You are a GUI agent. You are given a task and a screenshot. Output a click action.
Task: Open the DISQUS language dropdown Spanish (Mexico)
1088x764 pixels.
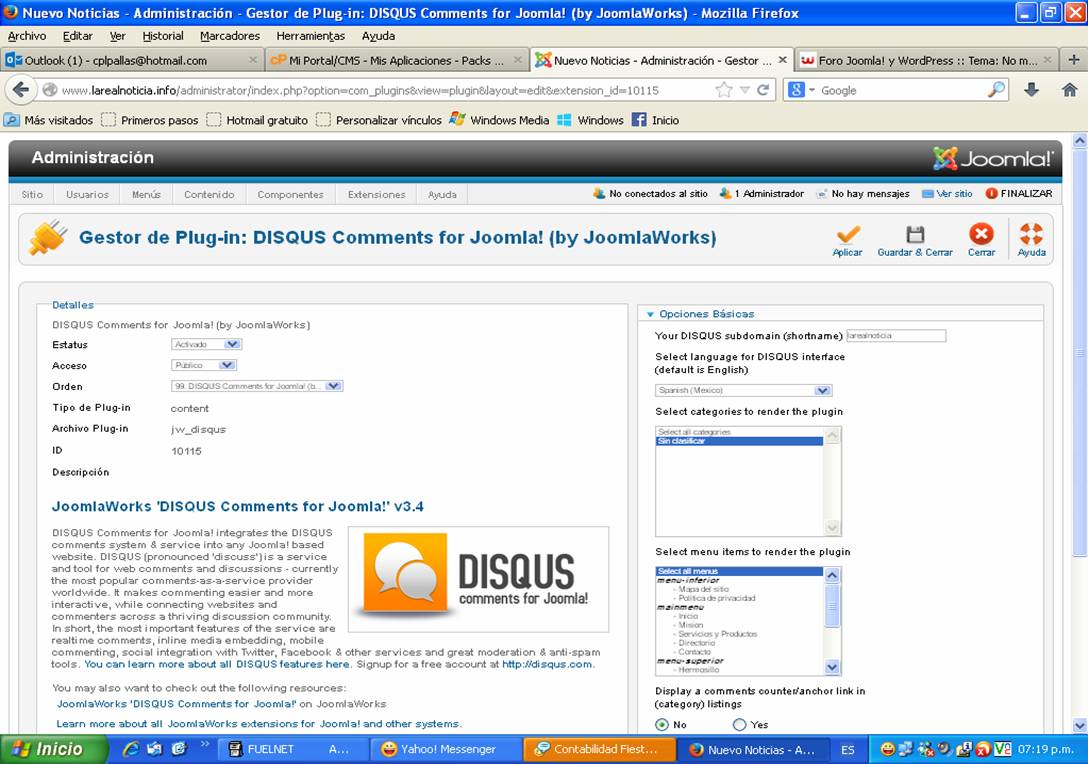[743, 390]
